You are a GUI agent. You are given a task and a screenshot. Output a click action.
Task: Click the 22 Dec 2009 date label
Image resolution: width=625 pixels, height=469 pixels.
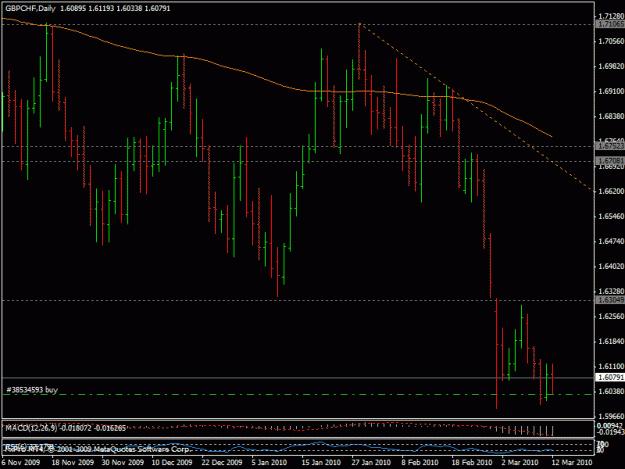point(222,462)
